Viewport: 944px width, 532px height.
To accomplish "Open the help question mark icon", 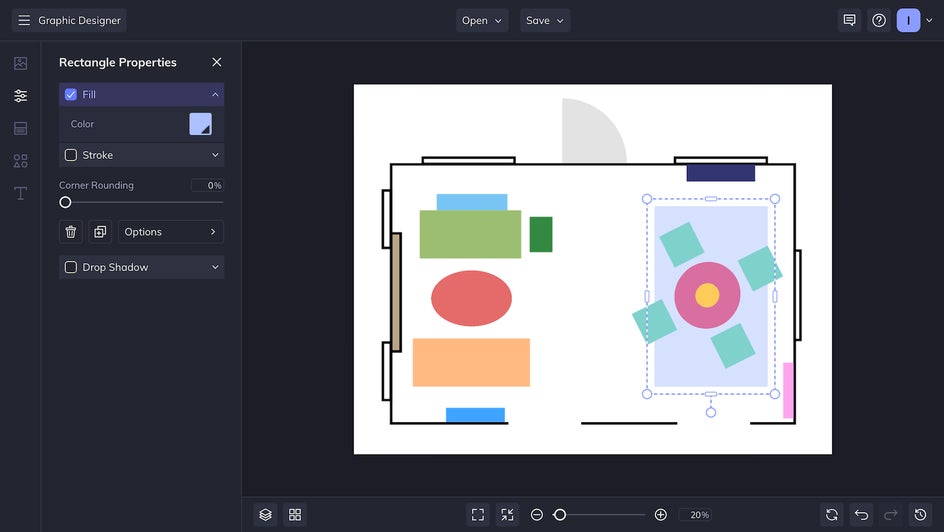I will pyautogui.click(x=879, y=20).
